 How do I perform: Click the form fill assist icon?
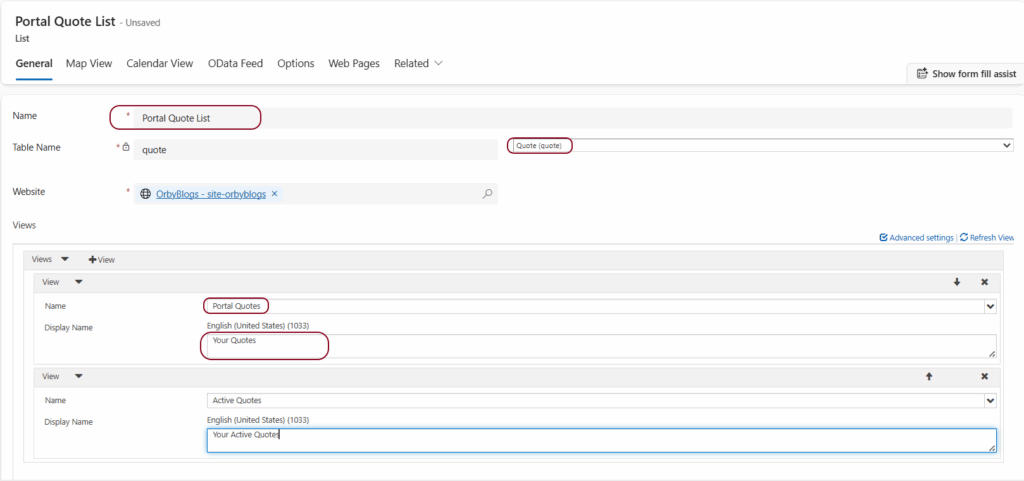tap(922, 74)
